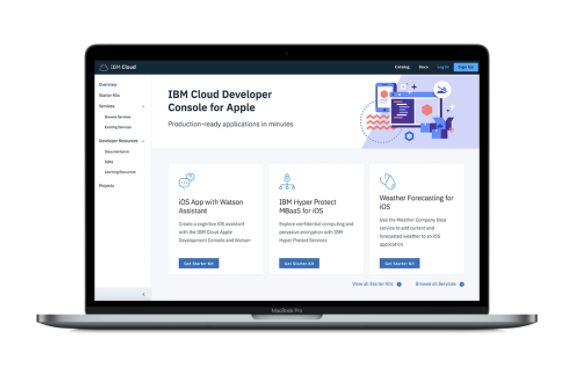Click arrow icon next to View all Starter Kits
The height and width of the screenshot is (379, 575).
(399, 284)
